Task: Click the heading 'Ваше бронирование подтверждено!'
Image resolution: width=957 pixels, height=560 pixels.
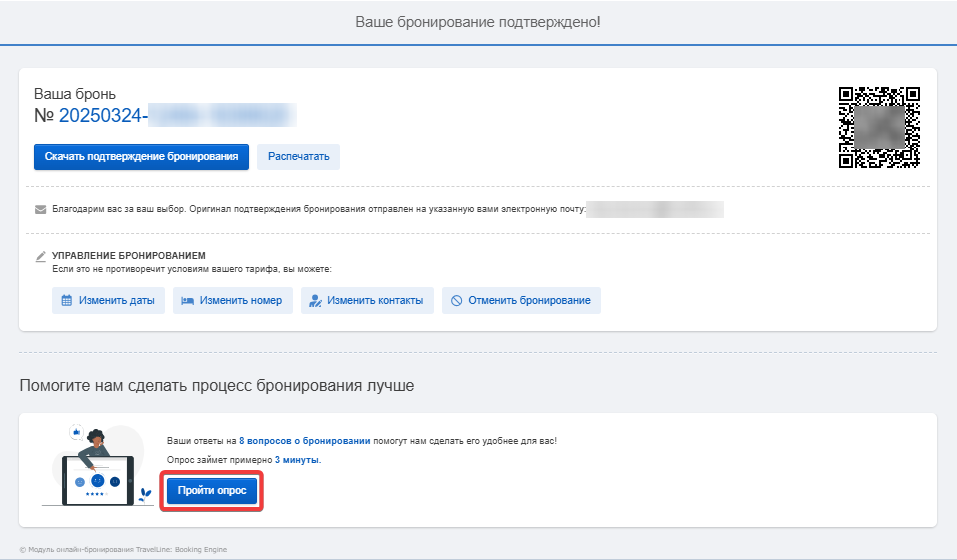Action: pyautogui.click(x=478, y=22)
